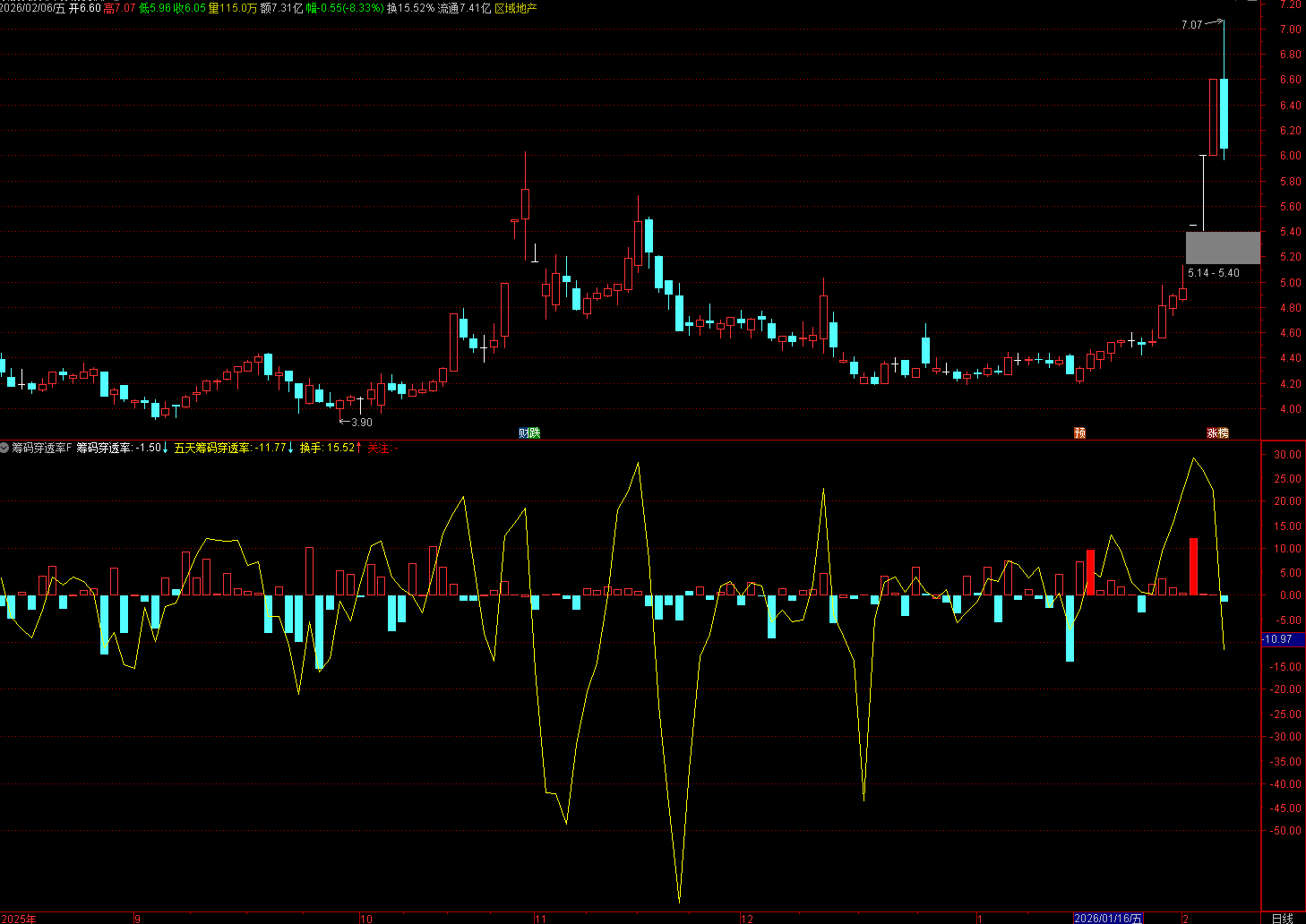The image size is (1306, 924).
Task: Select the gray 5.14 - 5.40 gap box
Action: coord(1223,248)
